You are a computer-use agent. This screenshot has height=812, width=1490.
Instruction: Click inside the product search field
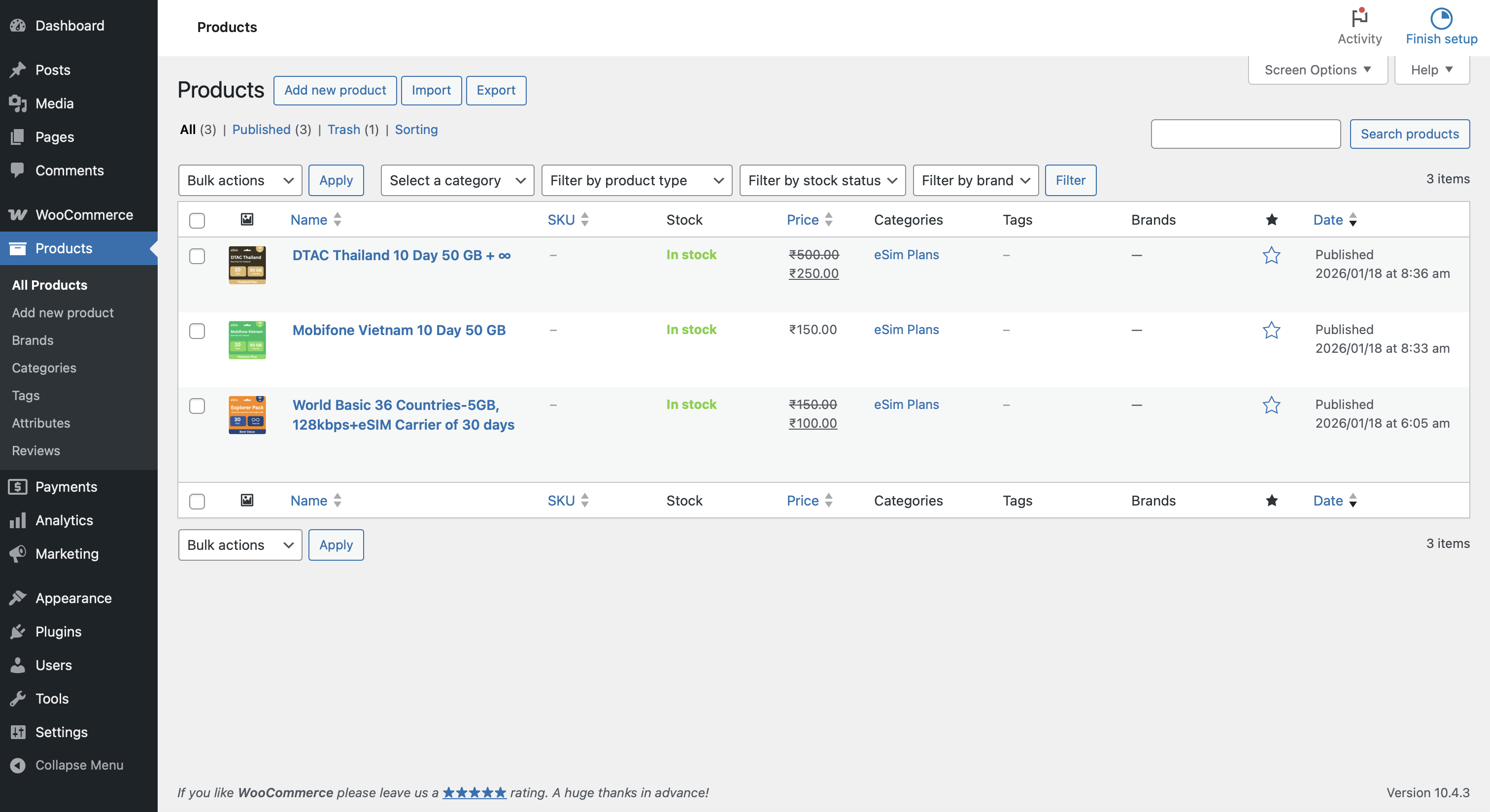pyautogui.click(x=1246, y=134)
